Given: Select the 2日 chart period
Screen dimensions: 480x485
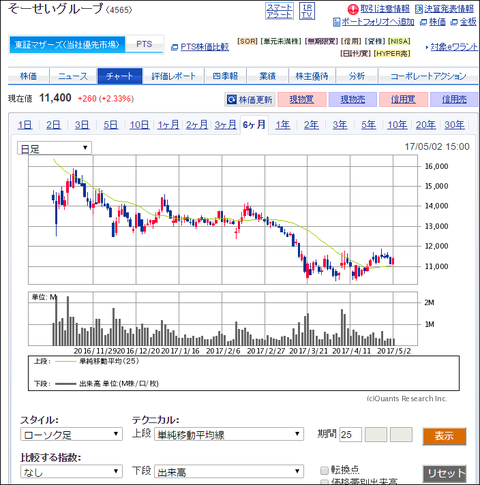Looking at the screenshot, I should [x=53, y=125].
